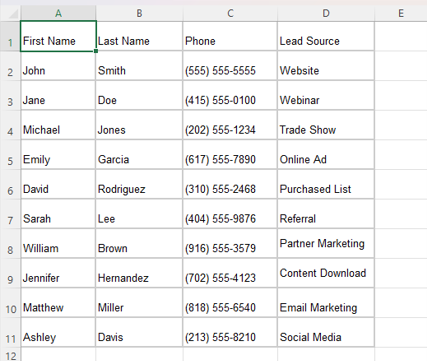
Task: Select the Online Ad cell
Action: click(x=326, y=155)
